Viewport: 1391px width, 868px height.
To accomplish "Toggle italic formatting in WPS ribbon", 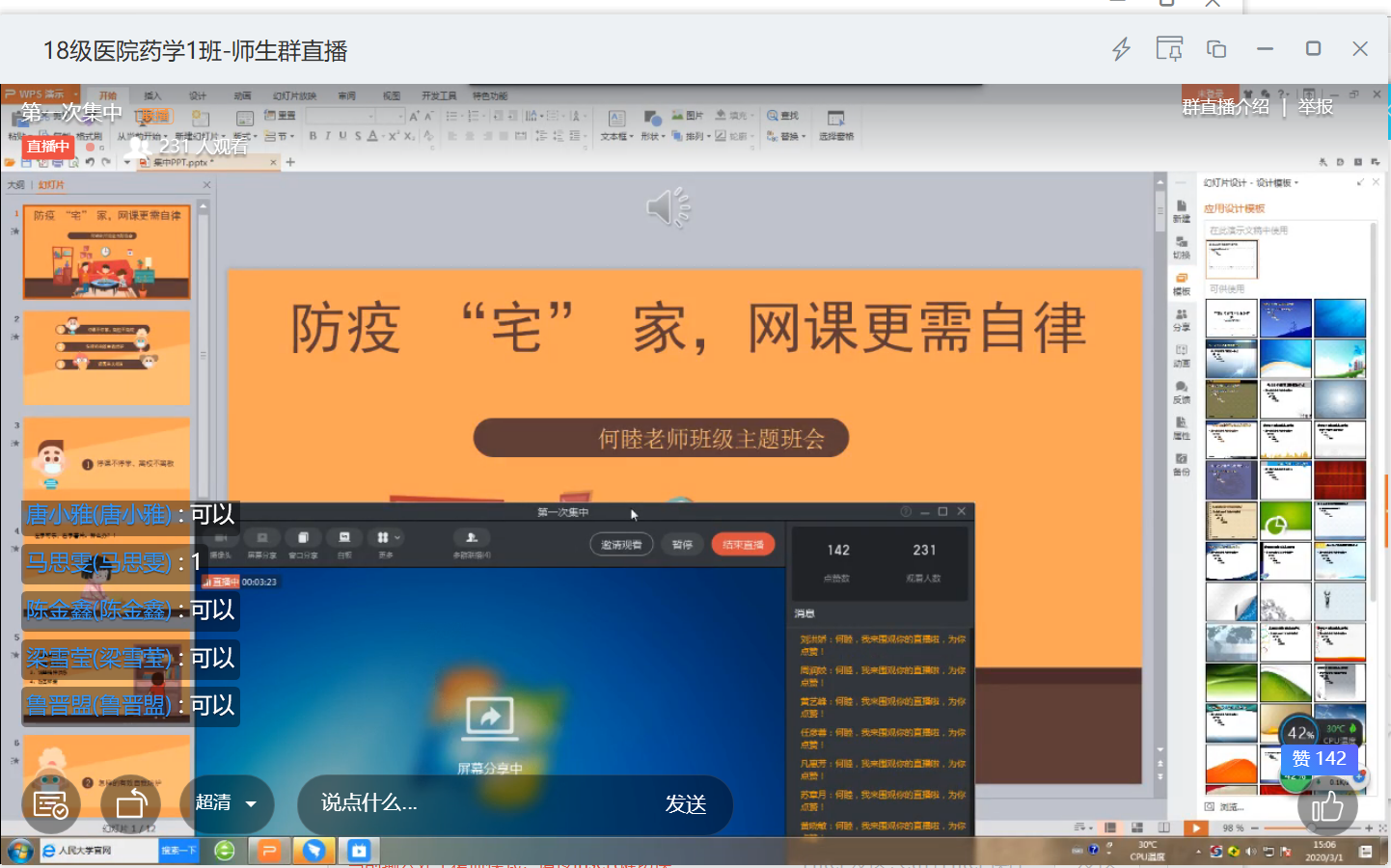I will click(x=328, y=136).
